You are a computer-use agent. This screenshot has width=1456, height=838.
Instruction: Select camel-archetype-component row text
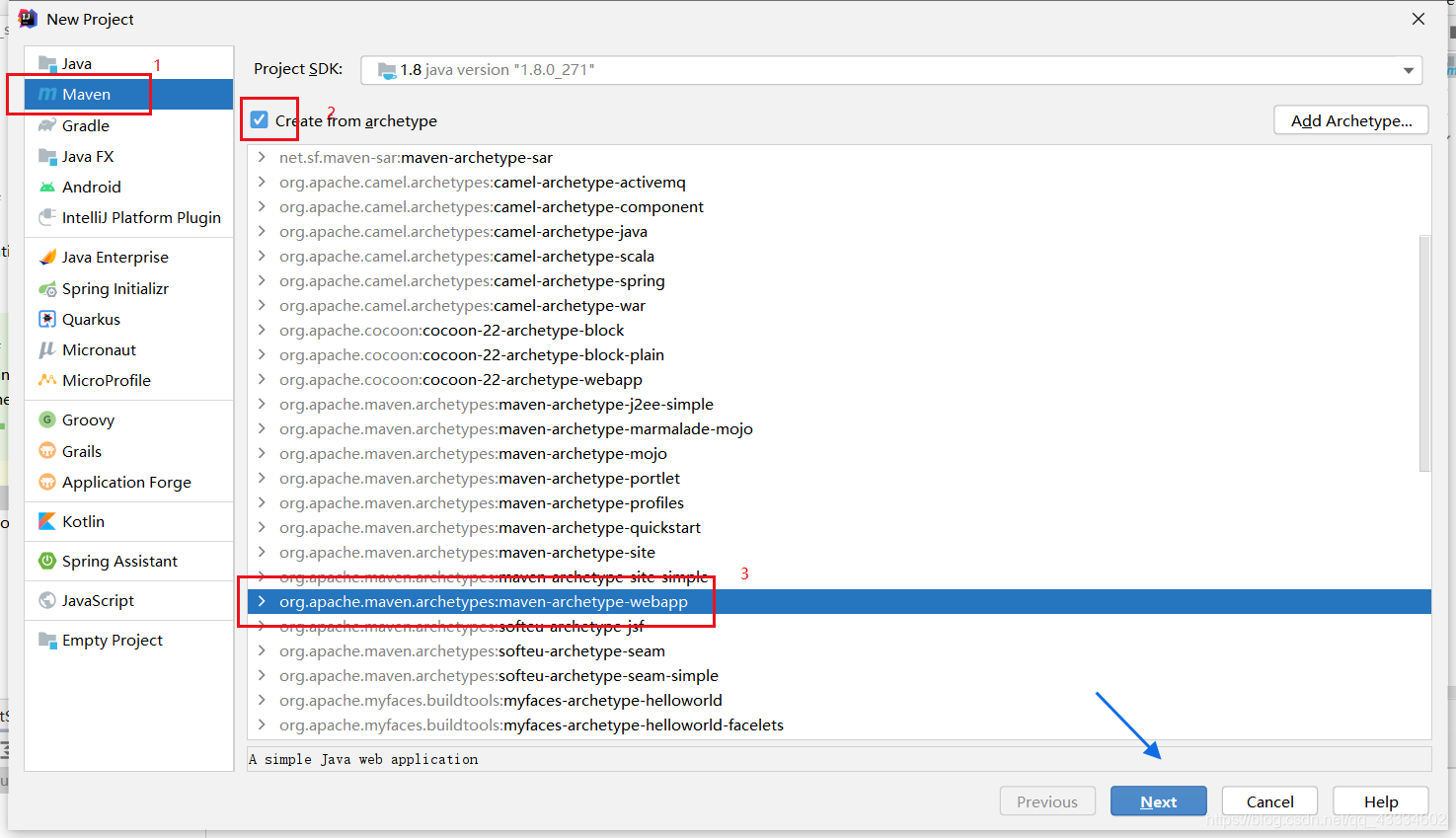(492, 206)
